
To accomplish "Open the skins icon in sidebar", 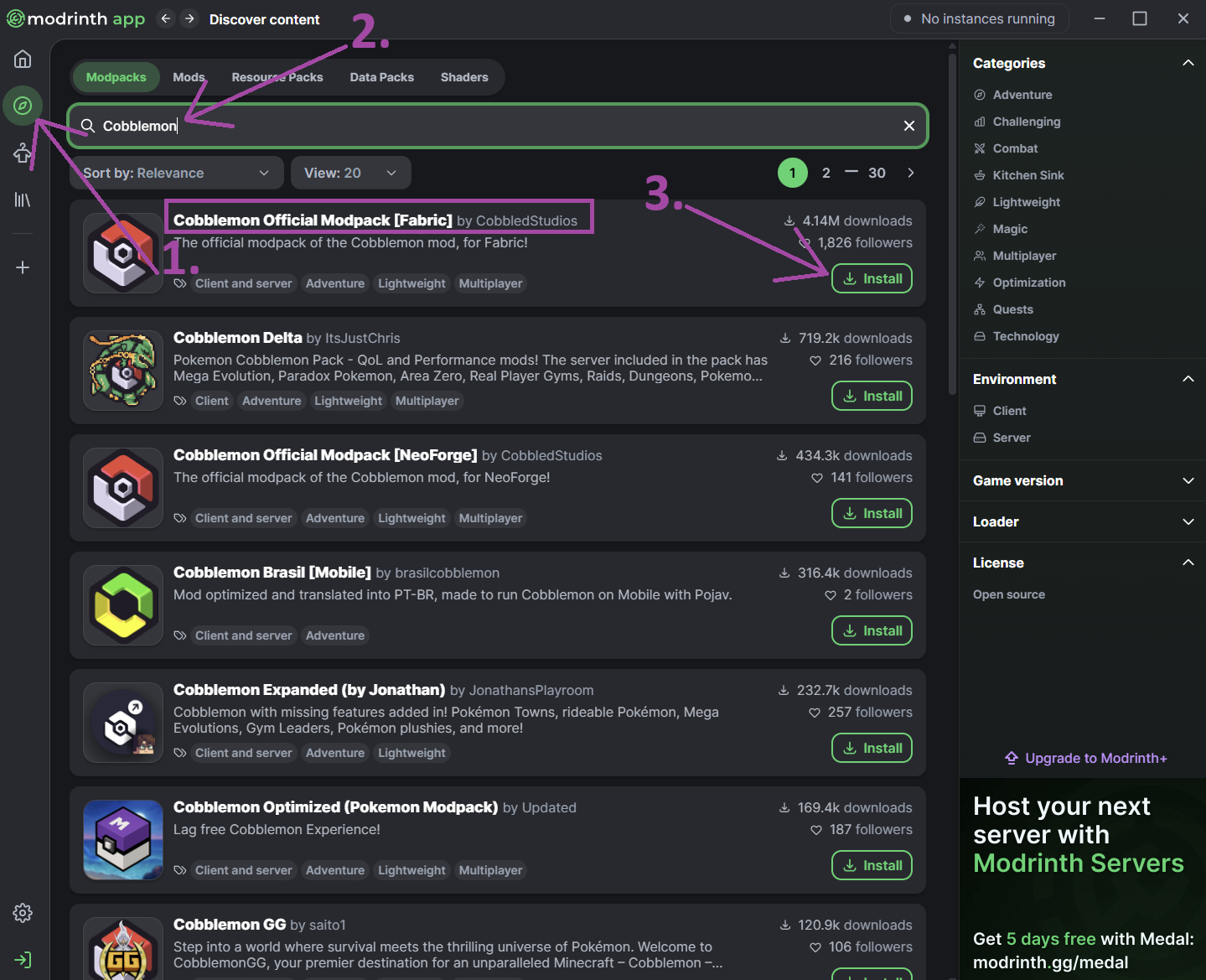I will pos(23,153).
